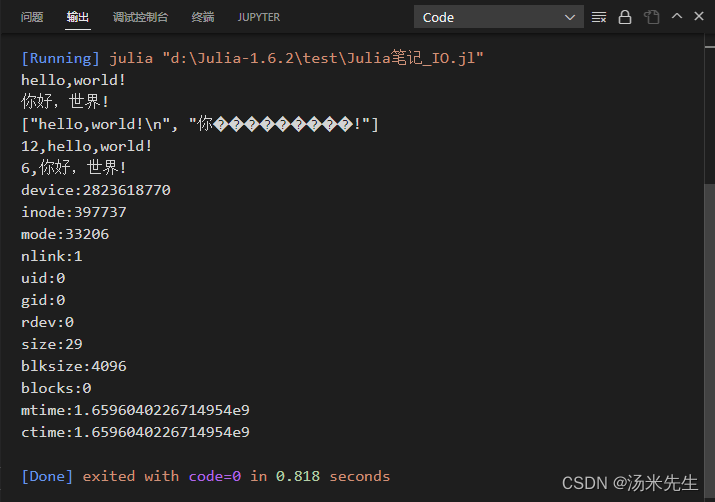The width and height of the screenshot is (715, 502).
Task: Click the mode:33206 line
Action: point(65,234)
